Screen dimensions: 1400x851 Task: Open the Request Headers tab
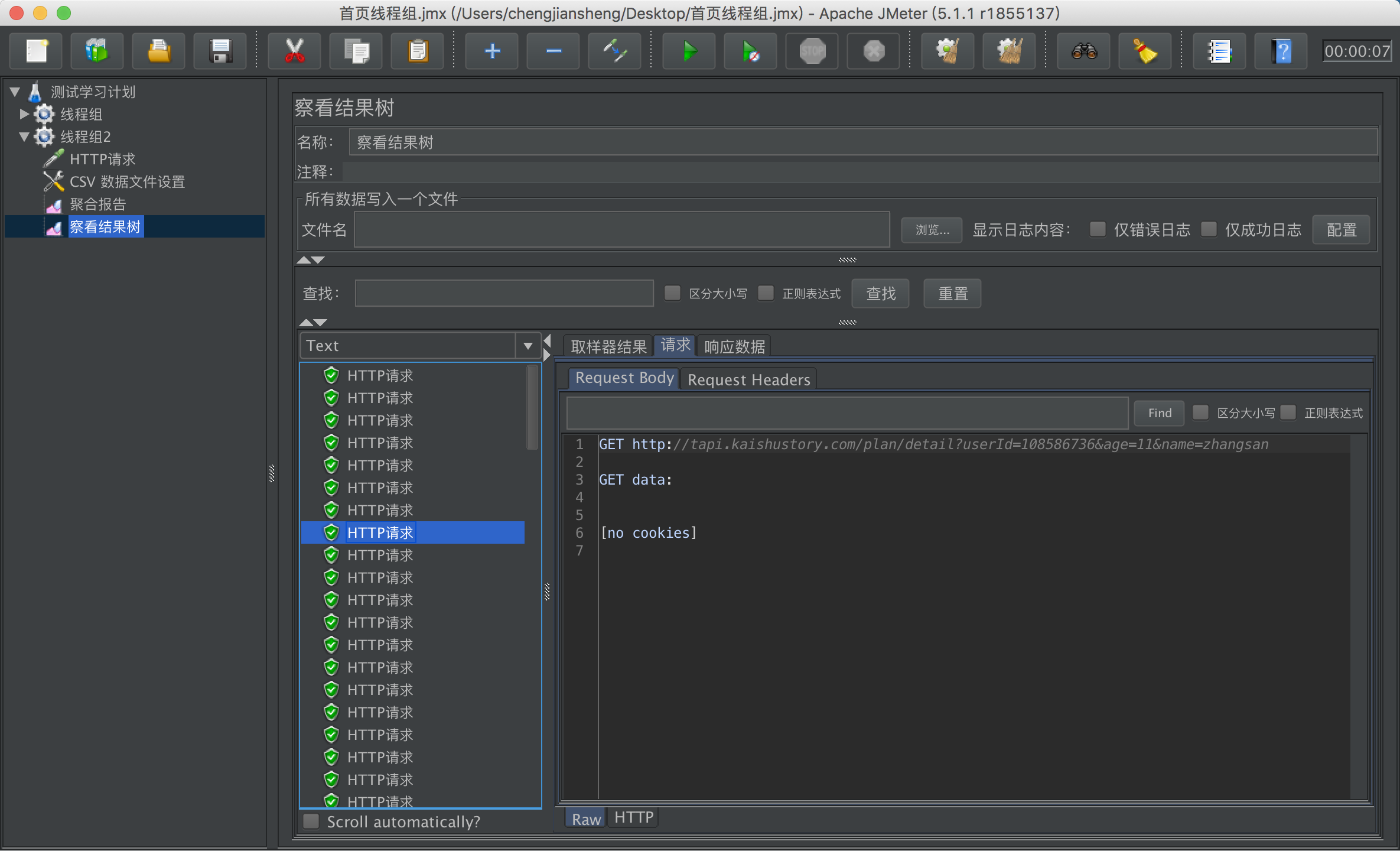748,379
